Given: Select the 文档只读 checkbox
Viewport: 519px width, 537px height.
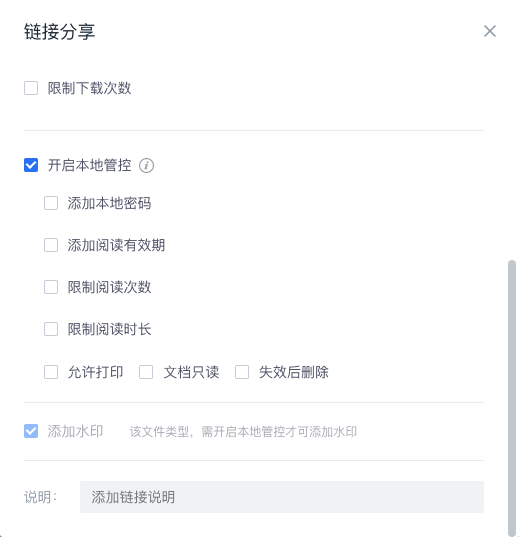Looking at the screenshot, I should coord(146,372).
